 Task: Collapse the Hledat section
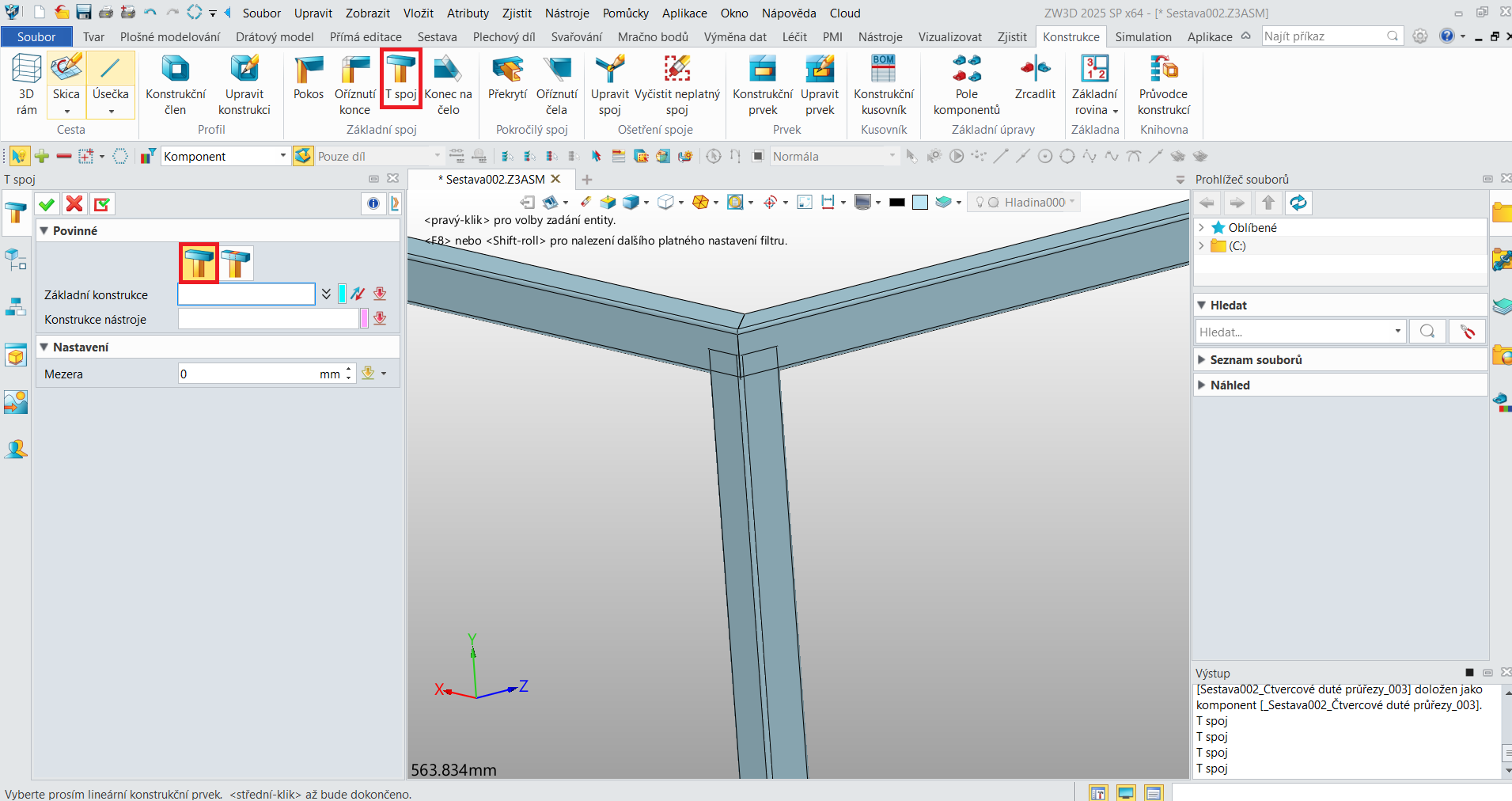(x=1202, y=306)
